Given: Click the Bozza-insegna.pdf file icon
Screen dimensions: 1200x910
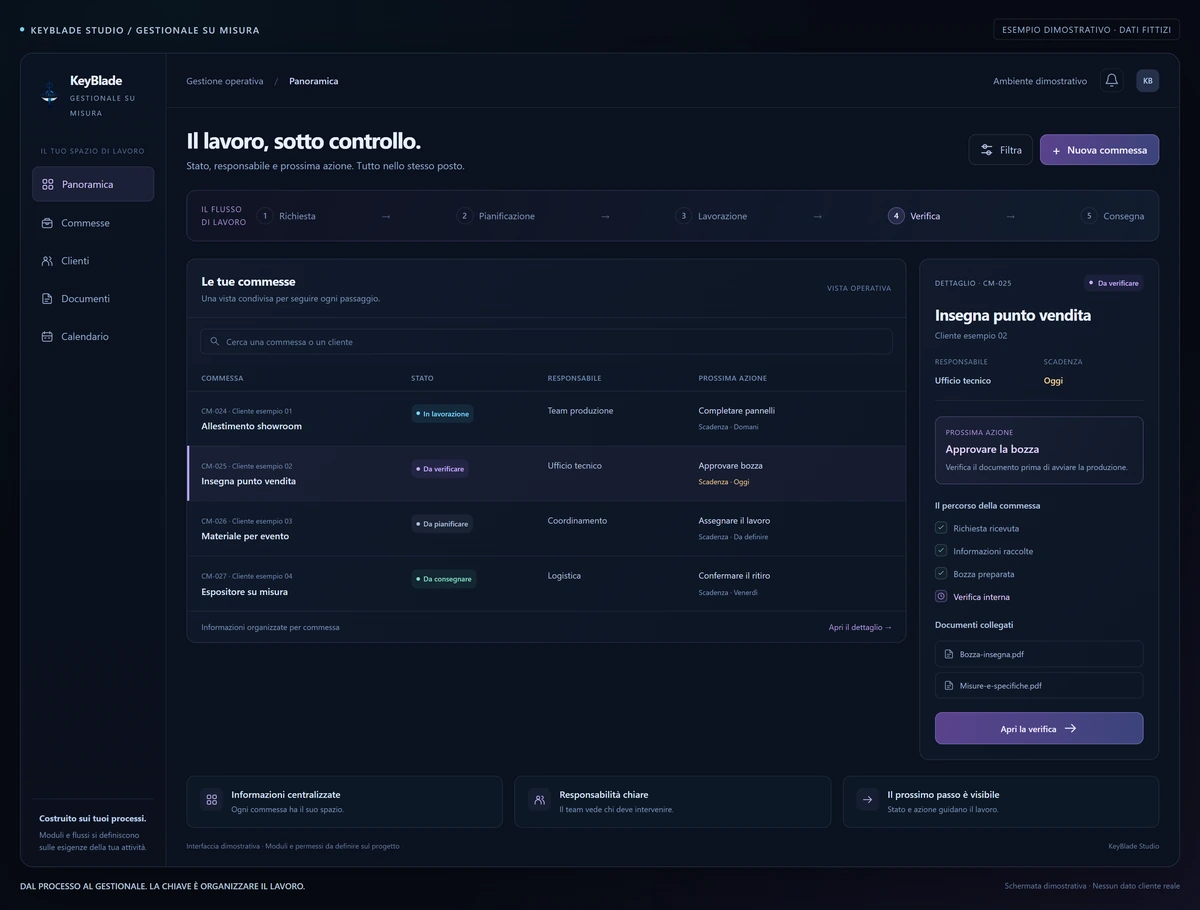Looking at the screenshot, I should tap(949, 654).
